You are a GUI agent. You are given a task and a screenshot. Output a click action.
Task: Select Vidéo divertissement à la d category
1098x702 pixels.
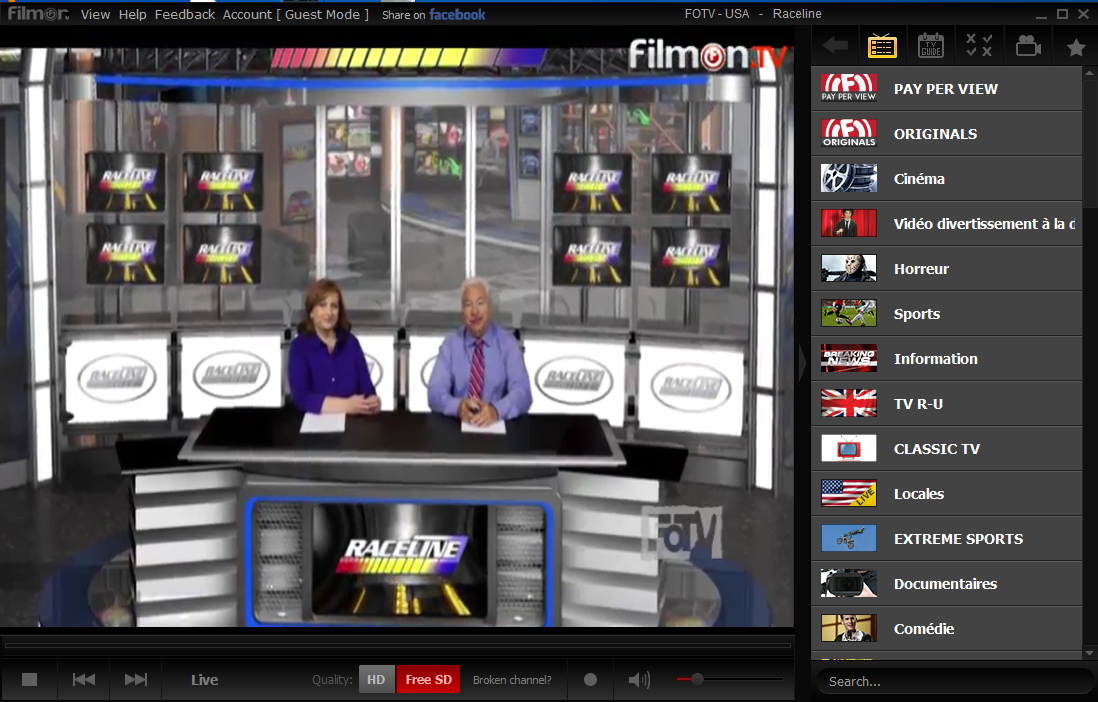coord(985,223)
